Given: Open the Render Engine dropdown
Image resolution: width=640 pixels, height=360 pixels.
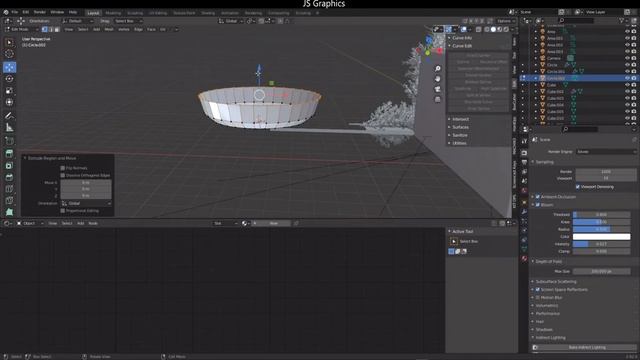Looking at the screenshot, I should click(606, 151).
